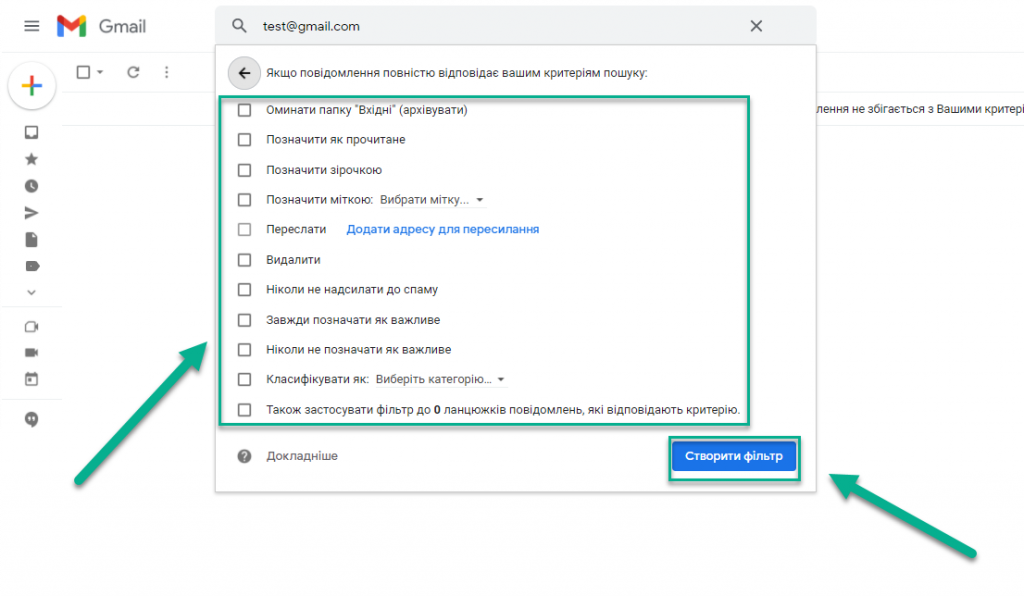Expand More labels chevron in sidebar
This screenshot has height=596, width=1024.
point(31,292)
